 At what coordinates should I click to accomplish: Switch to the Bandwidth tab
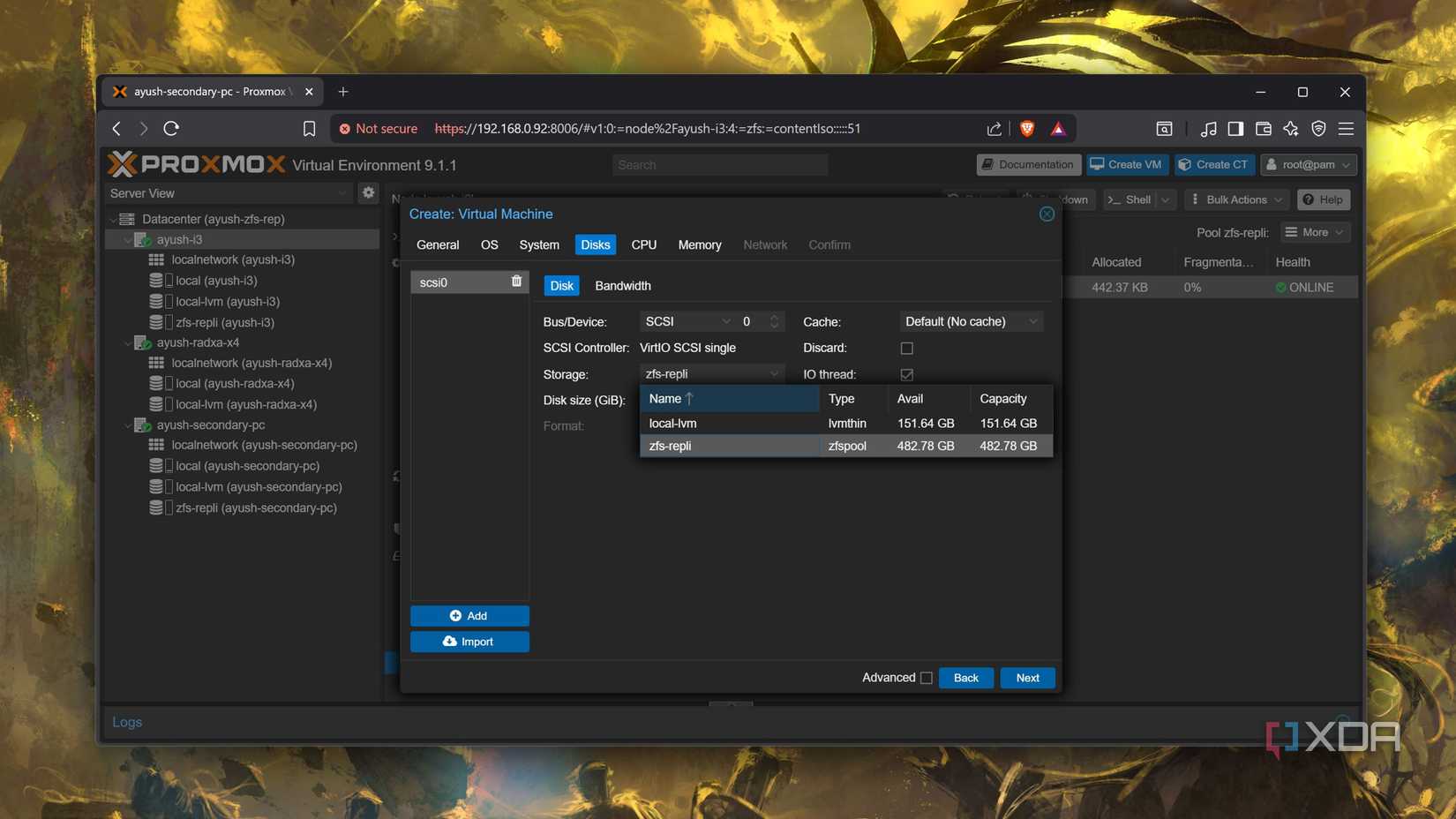[622, 285]
